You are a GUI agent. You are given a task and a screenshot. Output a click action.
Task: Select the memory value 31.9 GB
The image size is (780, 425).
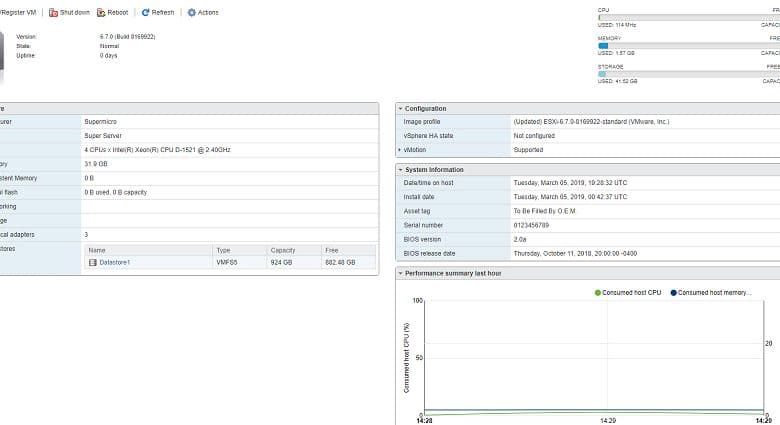96,164
